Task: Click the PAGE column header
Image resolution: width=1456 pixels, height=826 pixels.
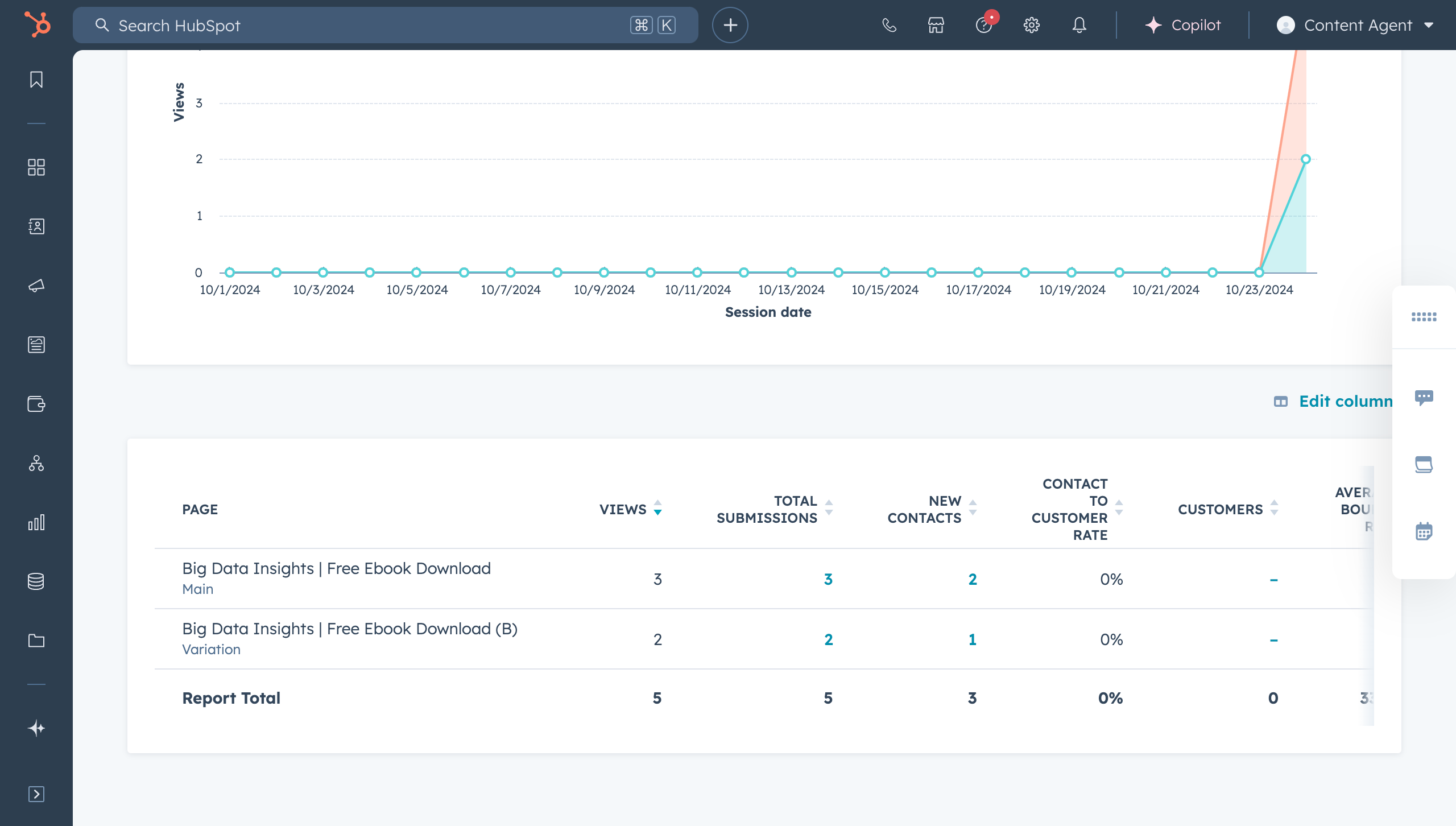Action: coord(200,509)
